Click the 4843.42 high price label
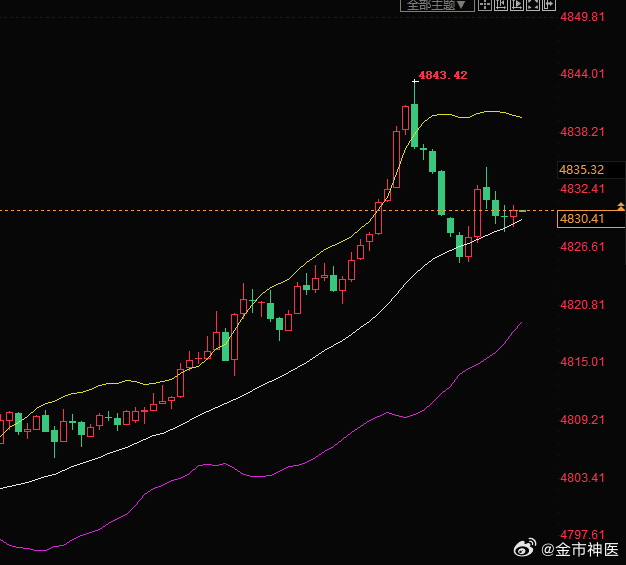Viewport: 626px width, 565px height. [x=443, y=75]
